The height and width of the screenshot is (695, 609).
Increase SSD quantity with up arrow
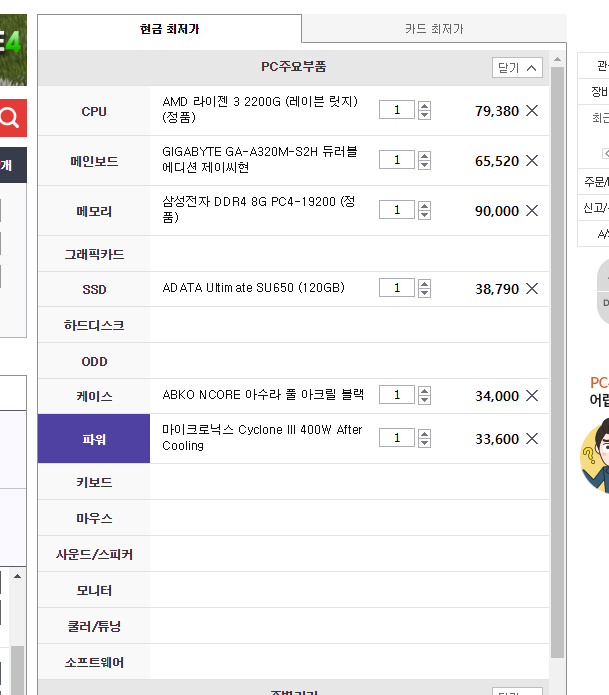425,284
